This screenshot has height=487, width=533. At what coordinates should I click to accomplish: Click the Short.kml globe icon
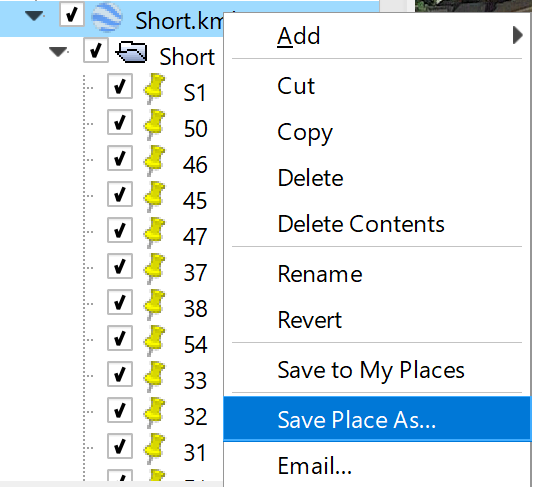coord(107,17)
